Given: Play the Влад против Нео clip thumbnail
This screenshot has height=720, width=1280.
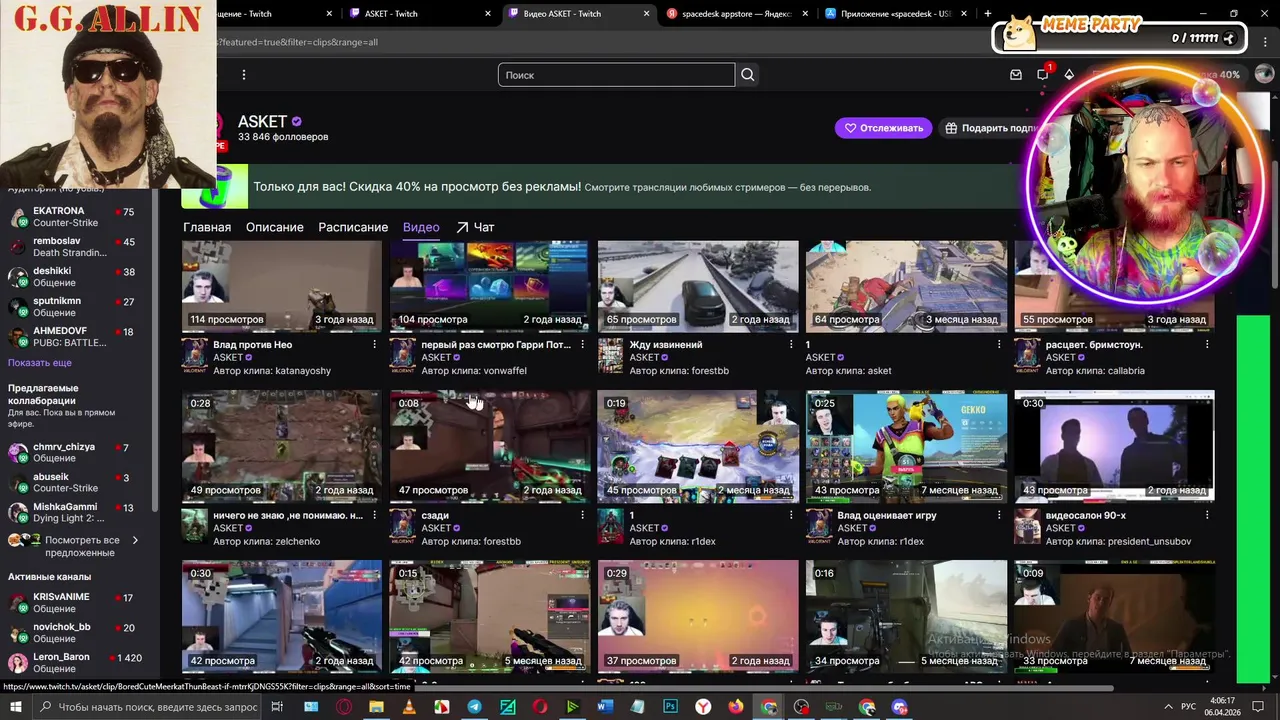Looking at the screenshot, I should coord(282,286).
